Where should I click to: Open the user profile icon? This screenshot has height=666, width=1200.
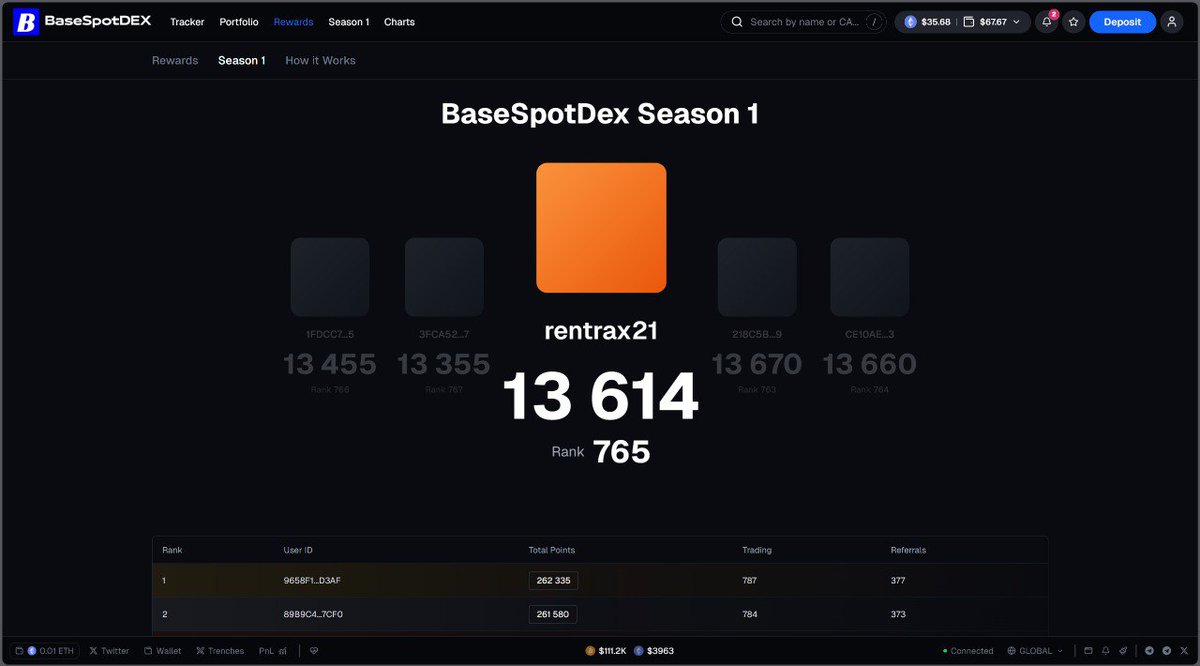click(x=1171, y=22)
